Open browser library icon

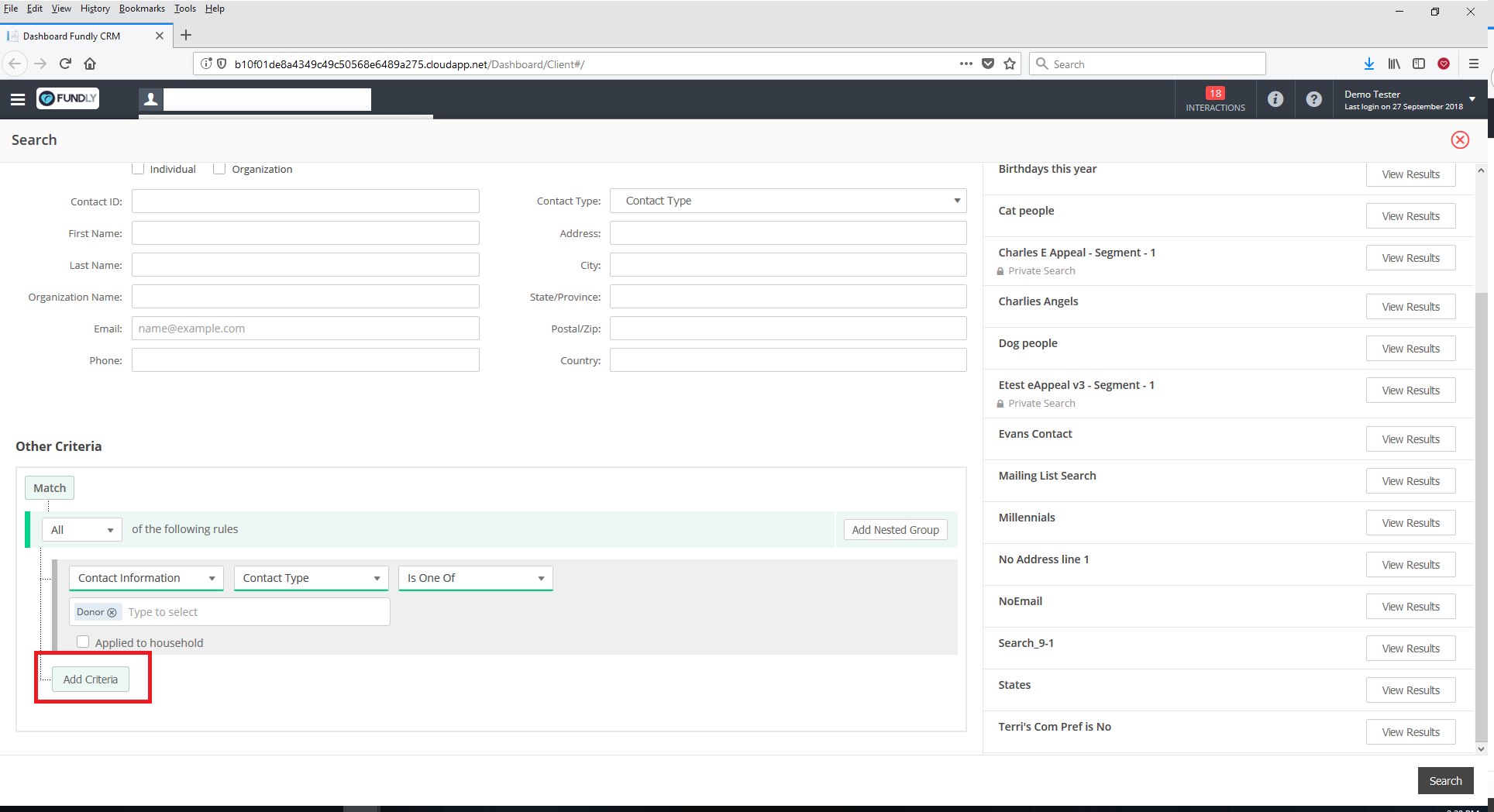[1394, 64]
